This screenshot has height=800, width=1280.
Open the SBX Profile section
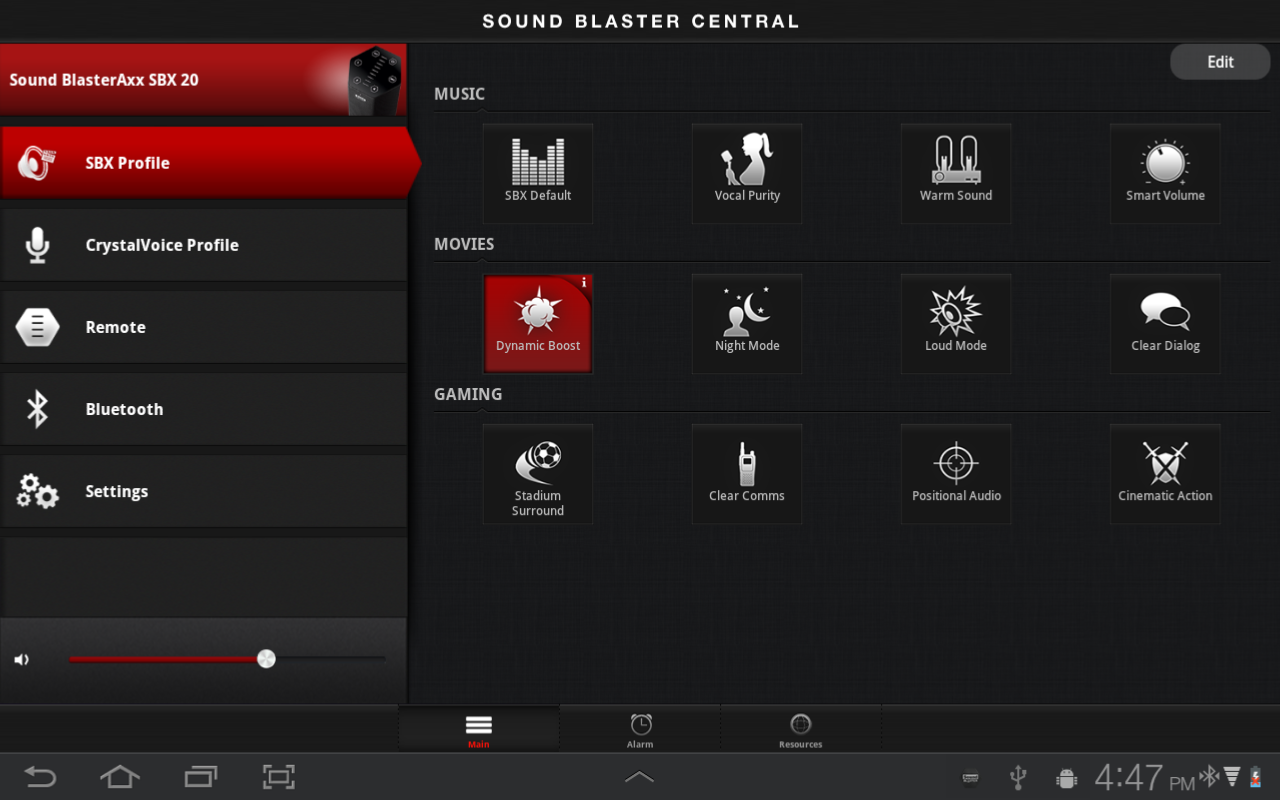tap(204, 163)
